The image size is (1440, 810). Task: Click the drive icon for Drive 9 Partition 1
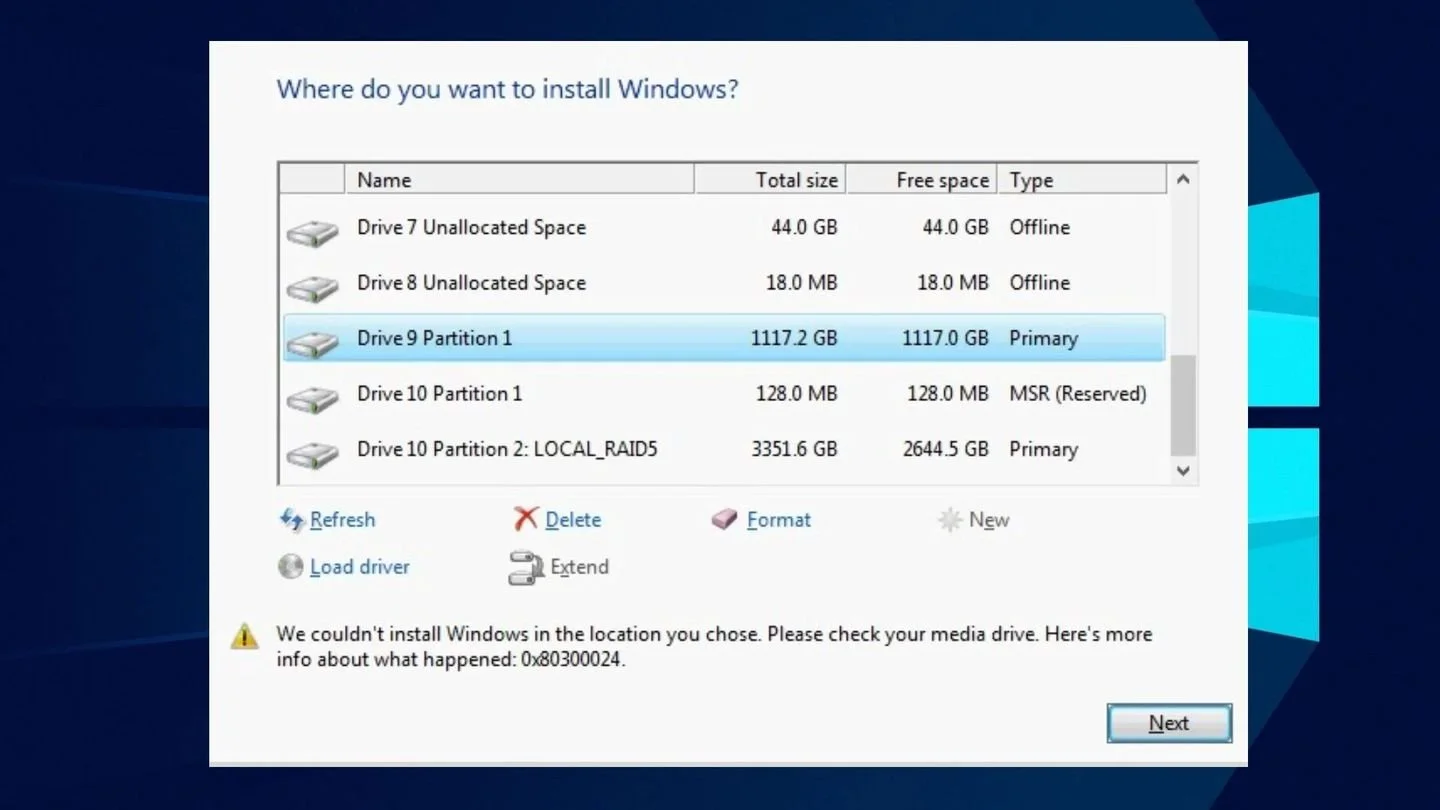coord(312,345)
